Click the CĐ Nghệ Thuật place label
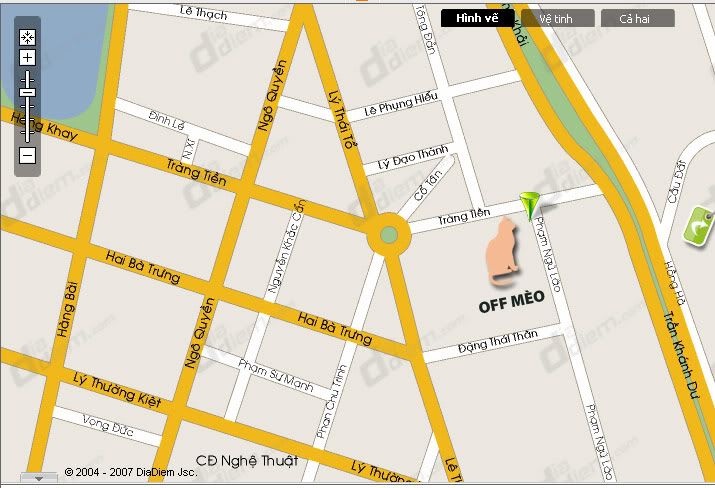This screenshot has height=488, width=715. (x=247, y=461)
